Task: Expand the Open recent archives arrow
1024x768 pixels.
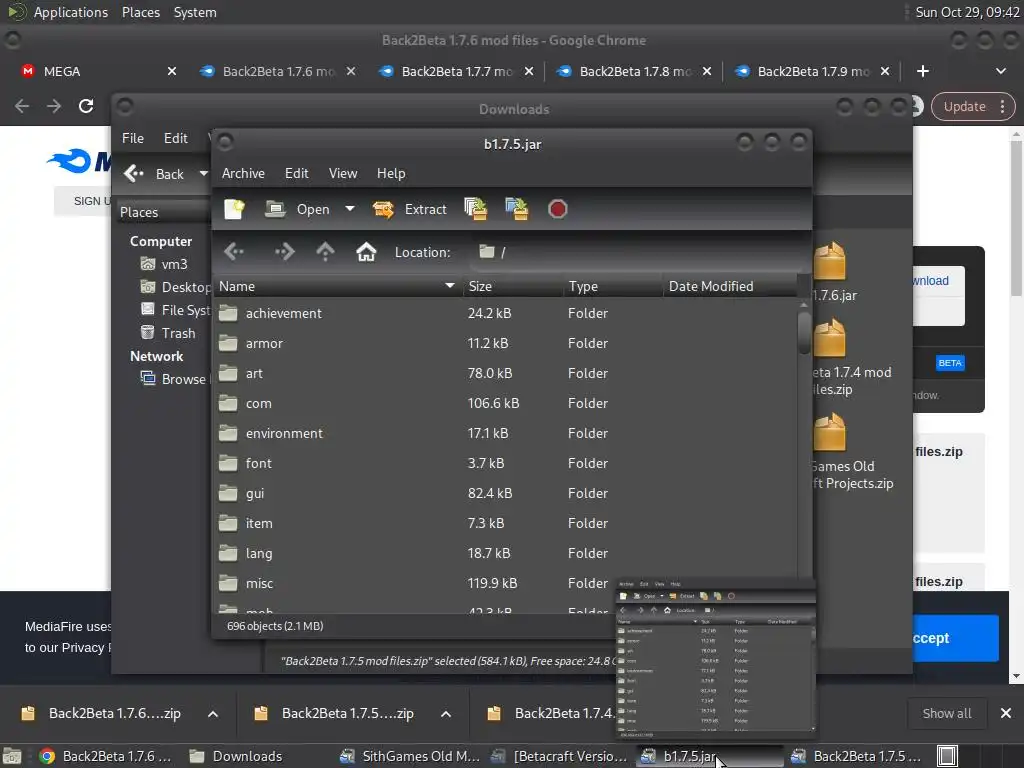Action: coord(350,209)
